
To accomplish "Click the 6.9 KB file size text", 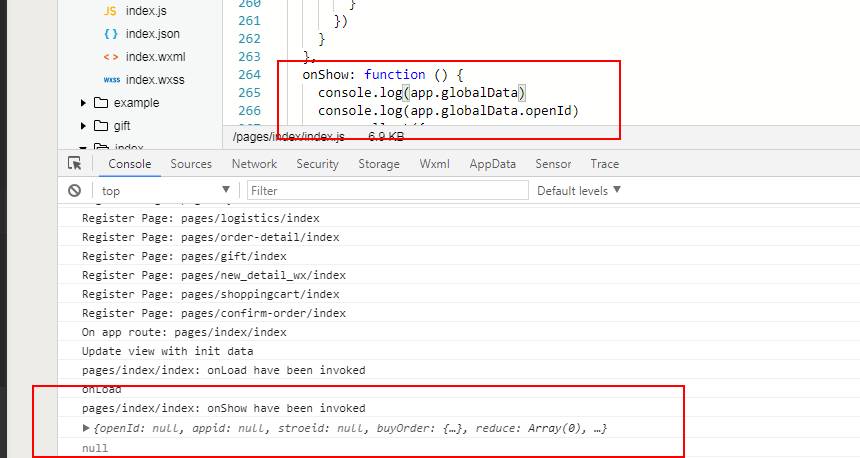I will coord(386,137).
